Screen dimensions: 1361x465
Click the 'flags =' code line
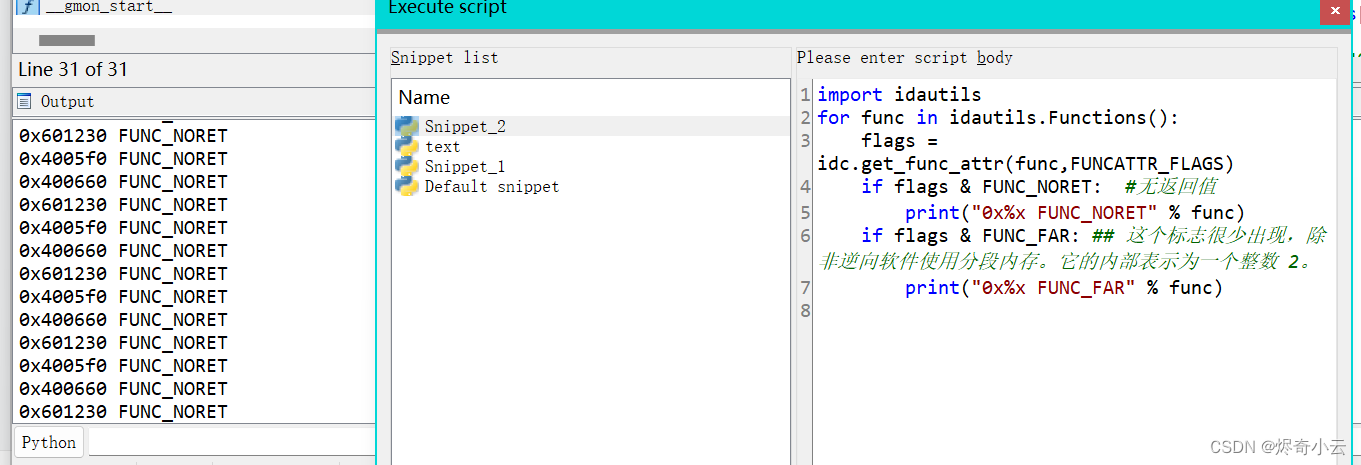click(900, 141)
